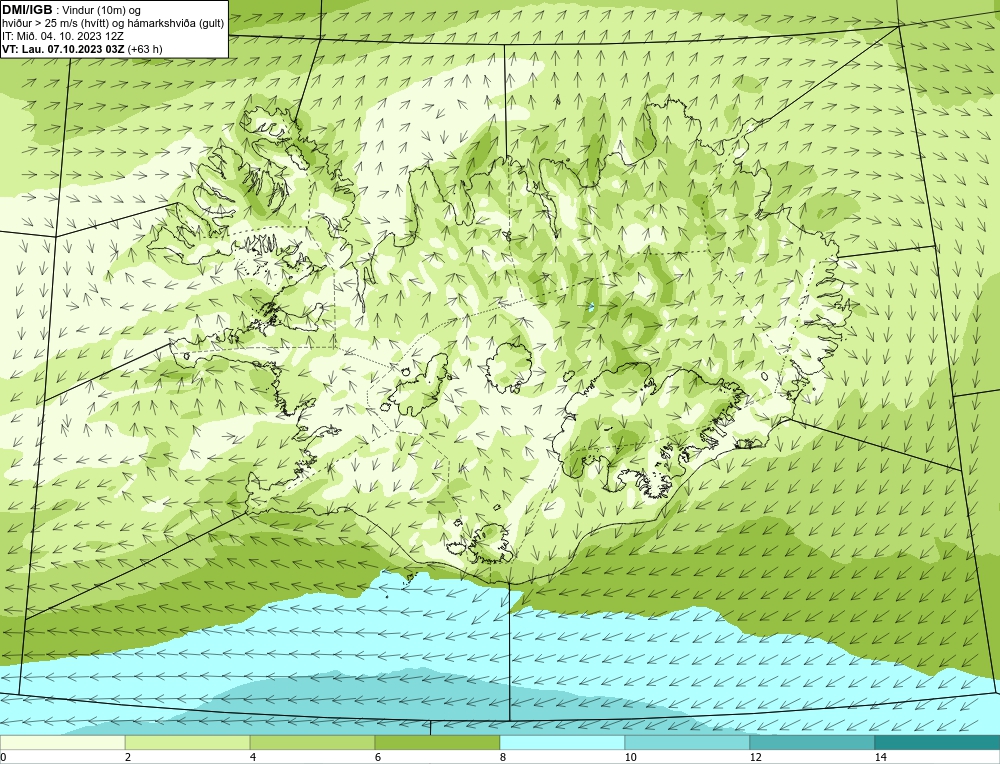Click the 2–4 m/s light green legend swatch
This screenshot has width=1000, height=764.
(x=188, y=742)
